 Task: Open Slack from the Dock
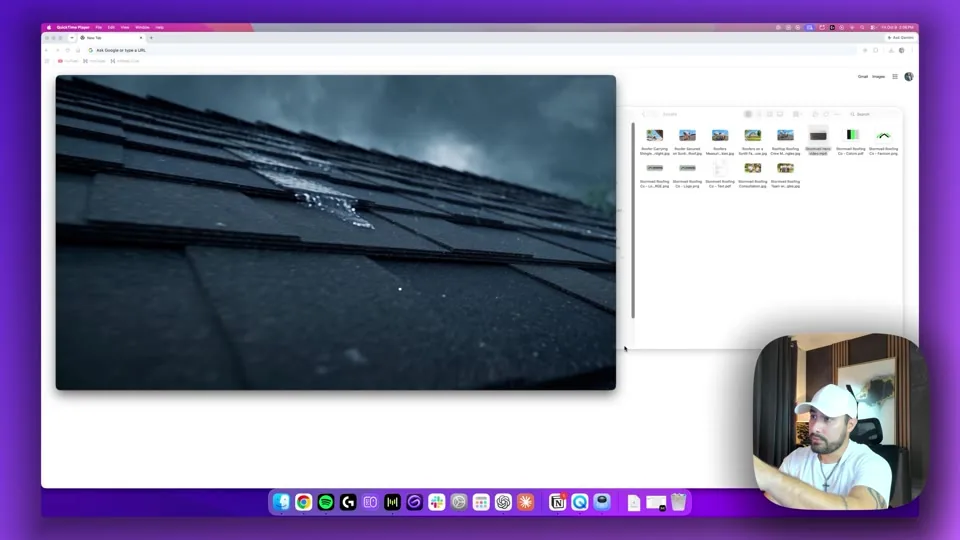(437, 502)
